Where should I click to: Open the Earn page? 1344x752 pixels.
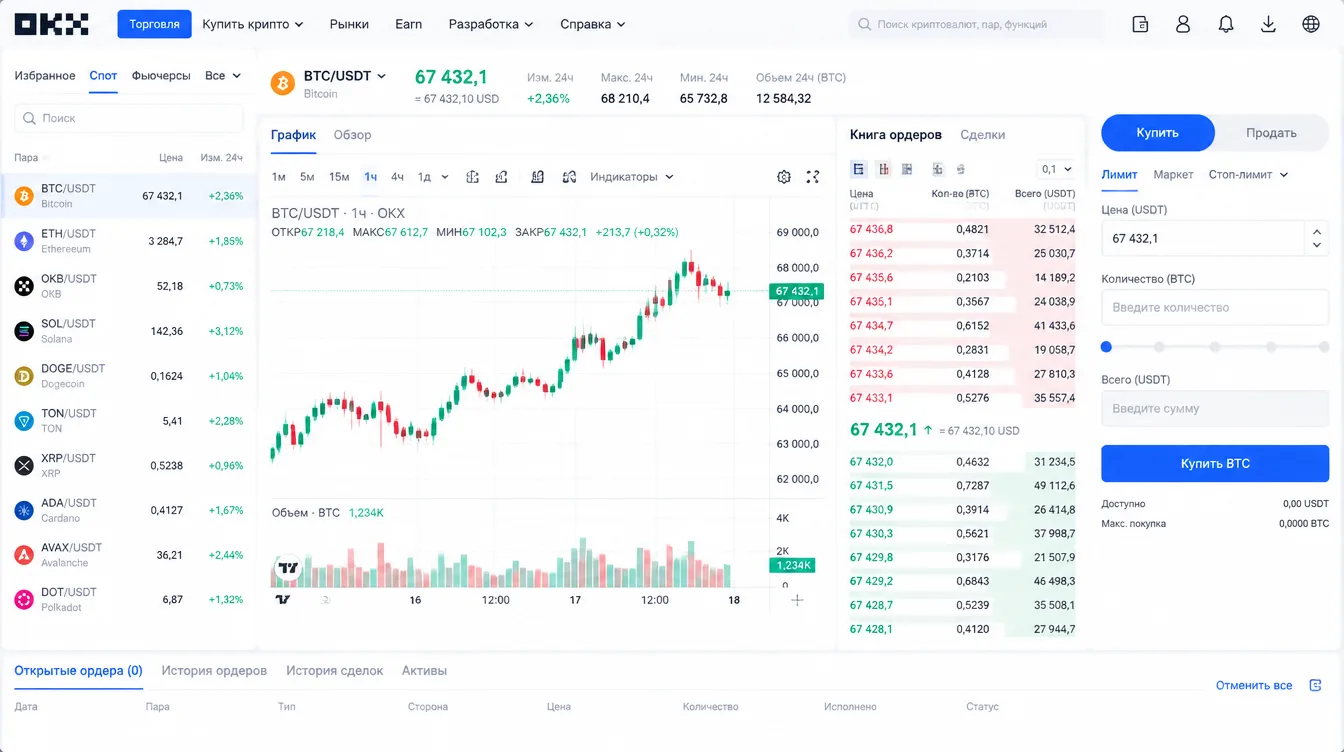(408, 24)
